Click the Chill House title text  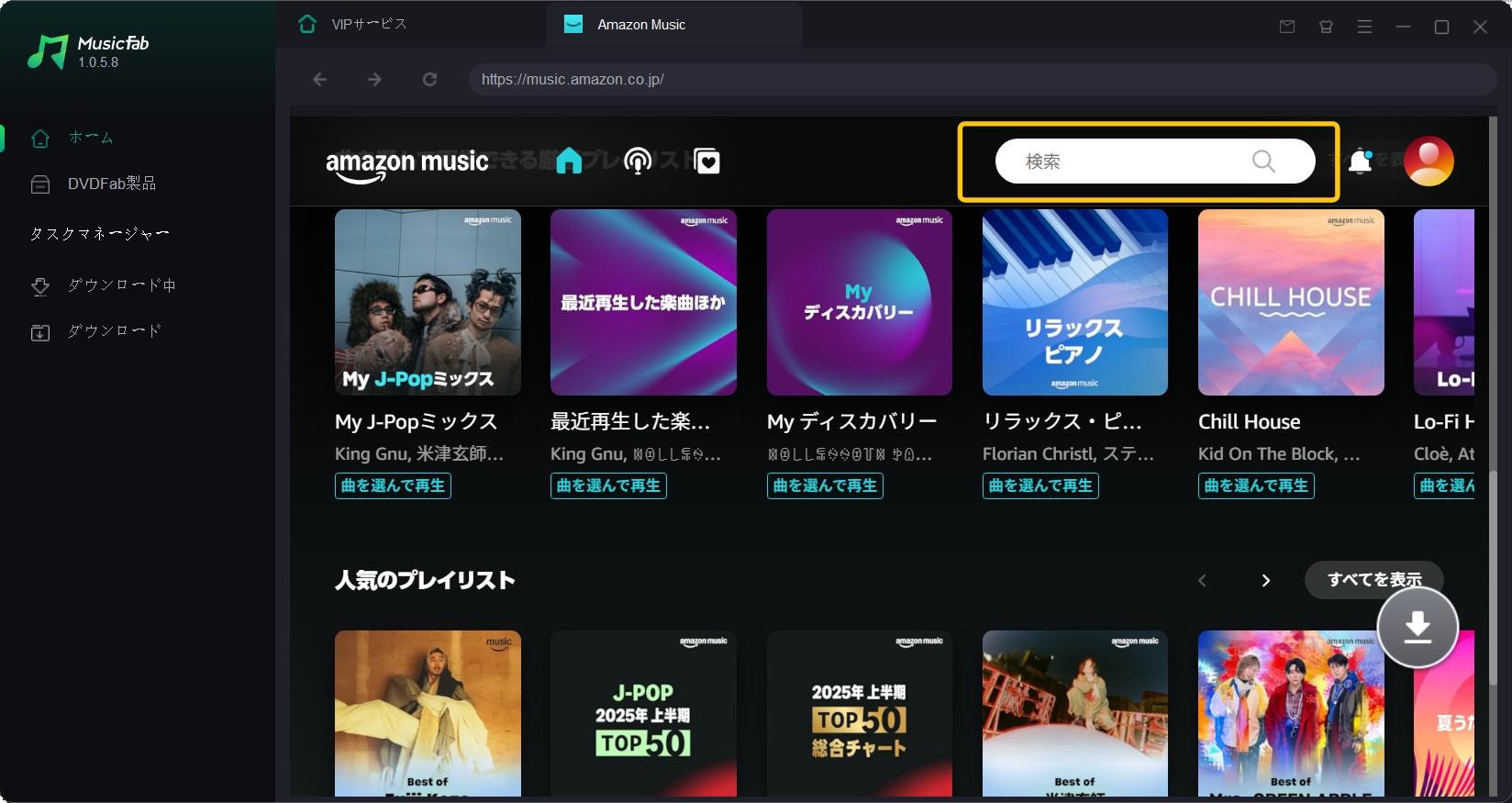pos(1250,422)
